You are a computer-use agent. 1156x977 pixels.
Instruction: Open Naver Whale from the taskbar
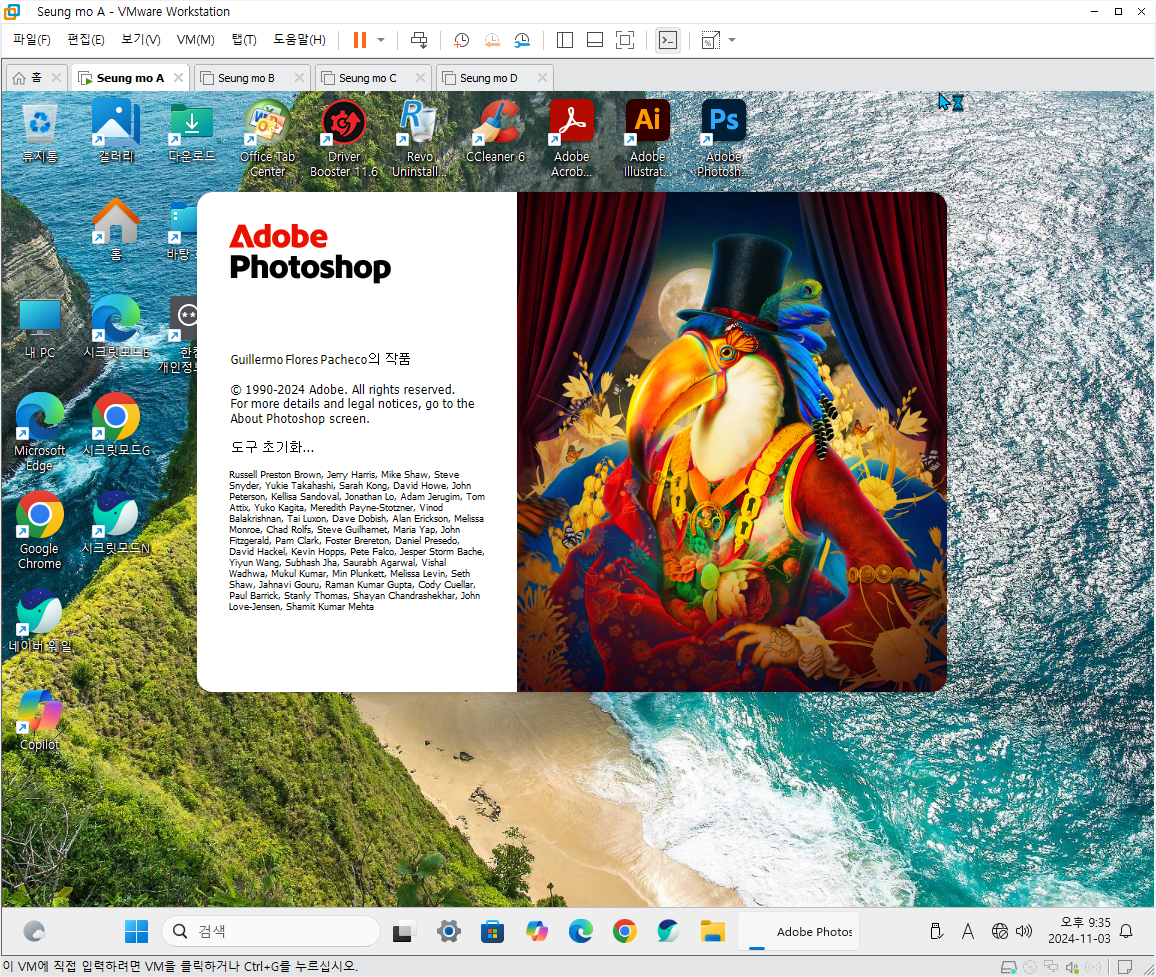point(669,931)
